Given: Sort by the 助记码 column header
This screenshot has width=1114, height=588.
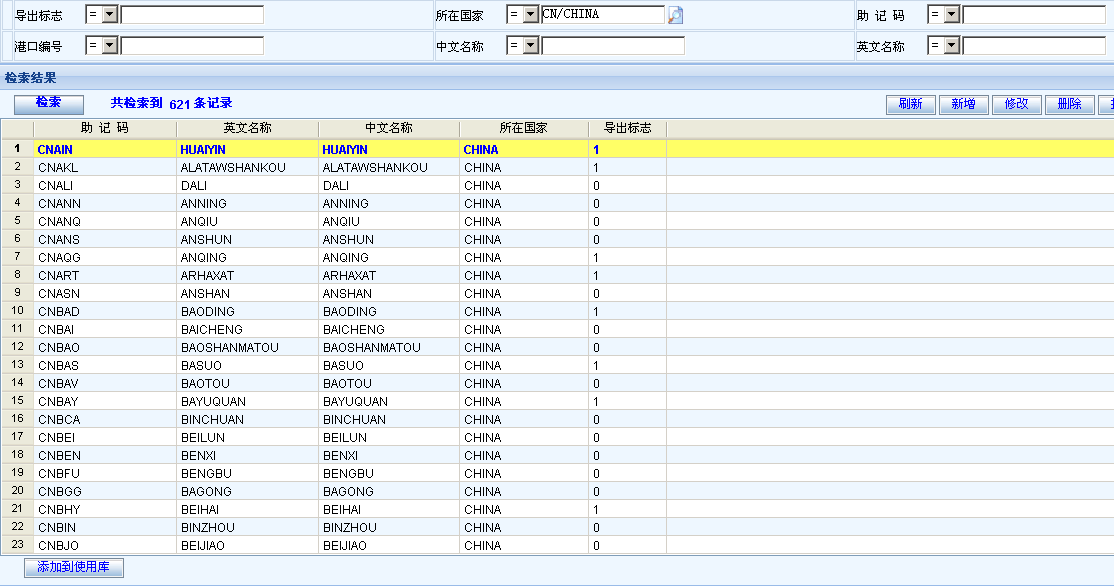Looking at the screenshot, I should click(x=105, y=129).
